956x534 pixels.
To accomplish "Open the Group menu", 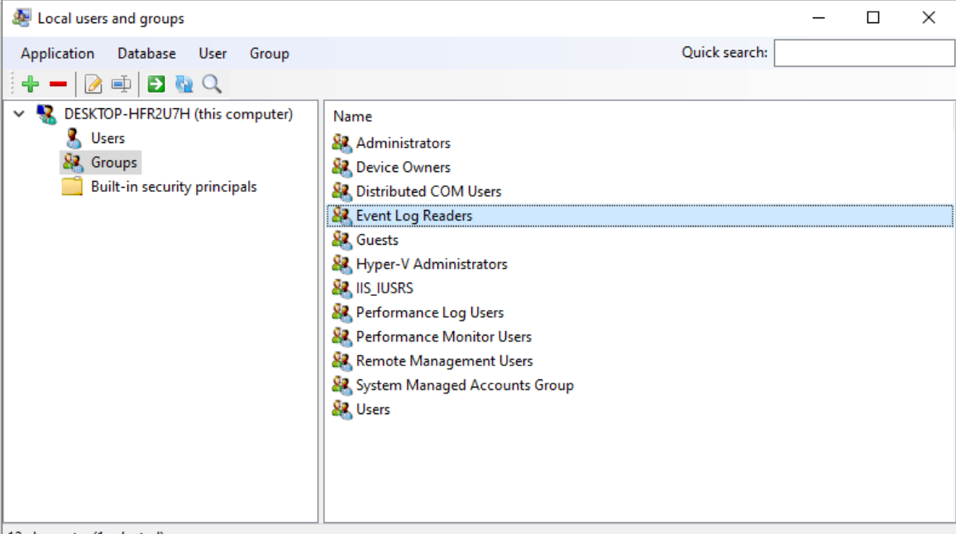I will pyautogui.click(x=269, y=54).
